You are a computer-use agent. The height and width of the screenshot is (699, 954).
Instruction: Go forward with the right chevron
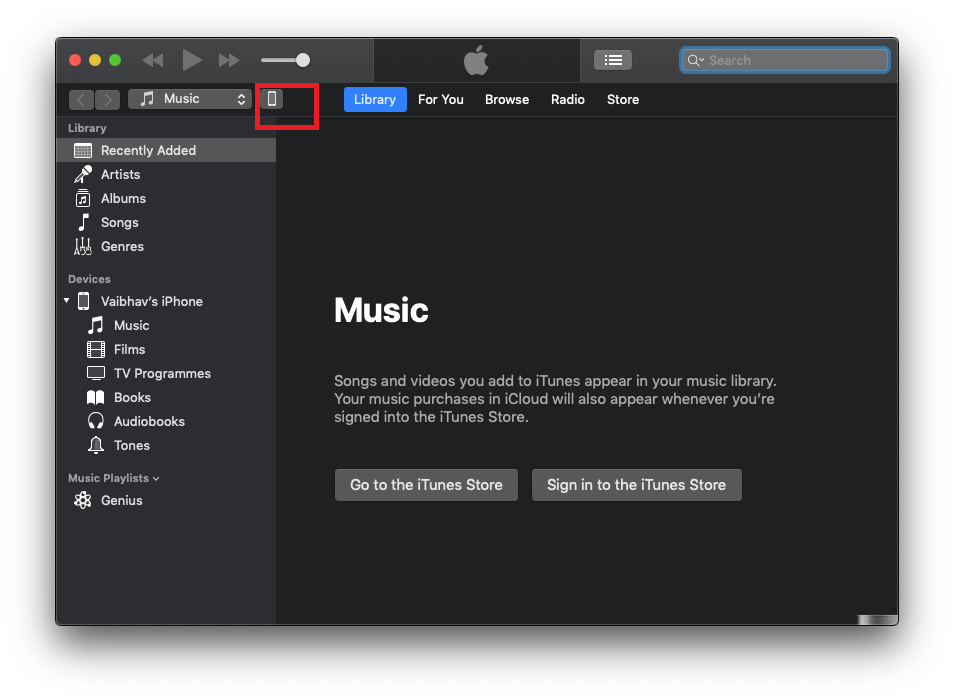108,99
